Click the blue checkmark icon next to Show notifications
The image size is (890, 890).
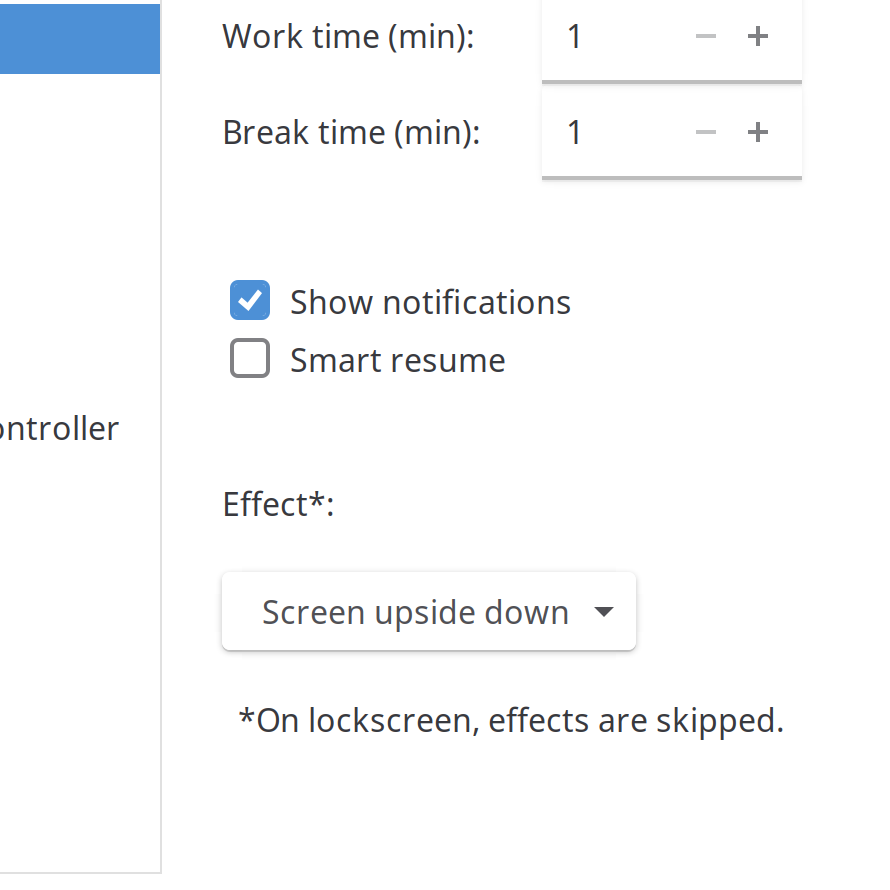[x=250, y=300]
